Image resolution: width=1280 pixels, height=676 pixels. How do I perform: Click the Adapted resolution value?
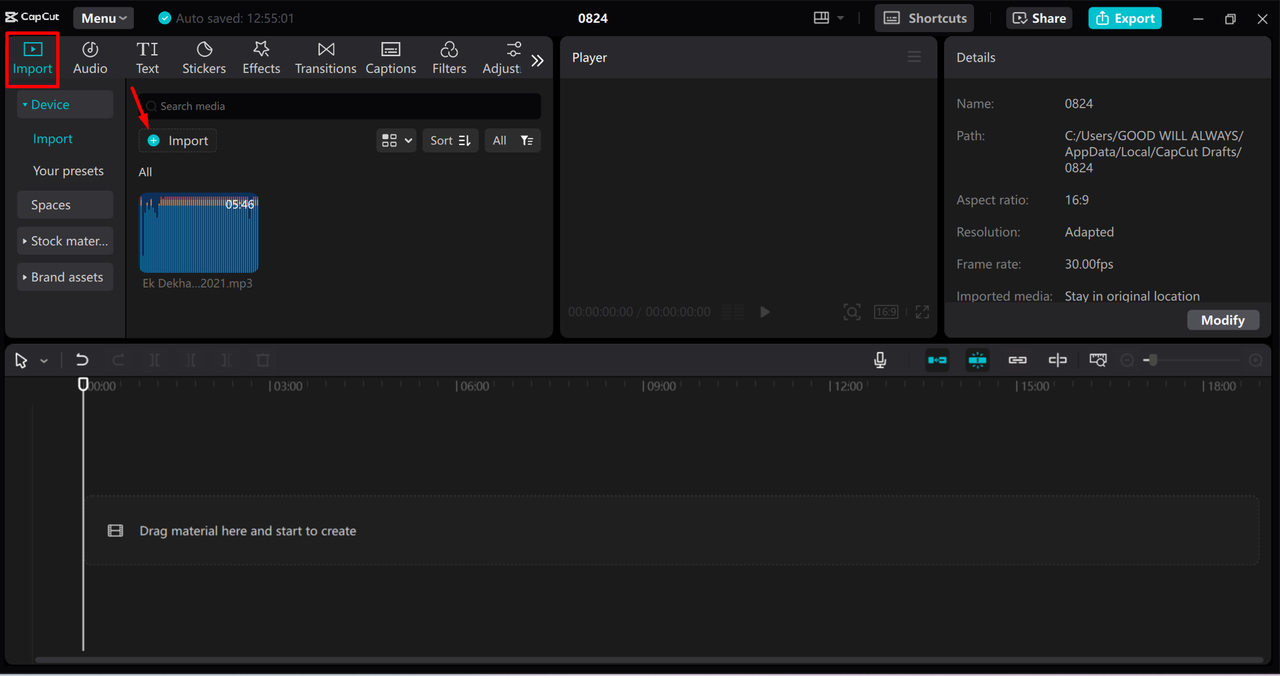pyautogui.click(x=1089, y=232)
